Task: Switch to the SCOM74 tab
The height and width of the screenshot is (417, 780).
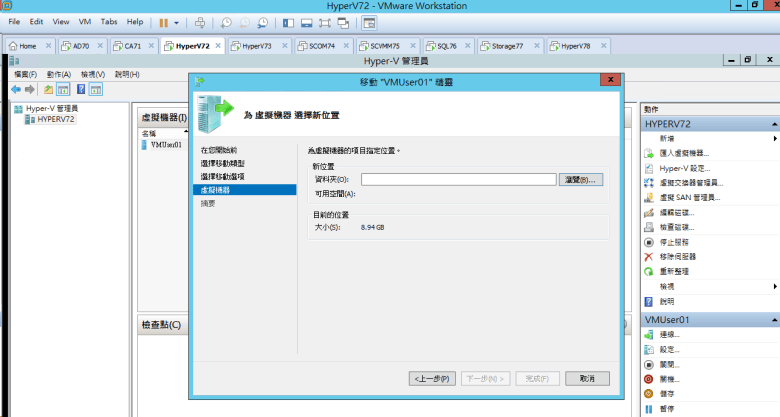Action: pos(319,46)
